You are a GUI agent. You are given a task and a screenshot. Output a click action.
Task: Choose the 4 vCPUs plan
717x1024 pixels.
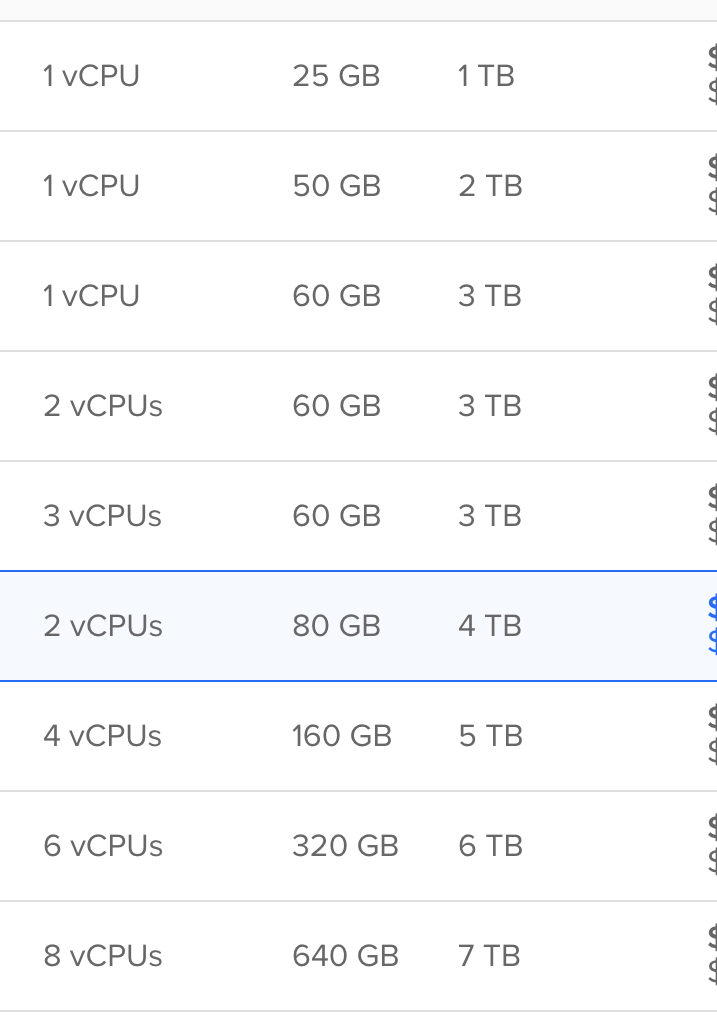[103, 736]
